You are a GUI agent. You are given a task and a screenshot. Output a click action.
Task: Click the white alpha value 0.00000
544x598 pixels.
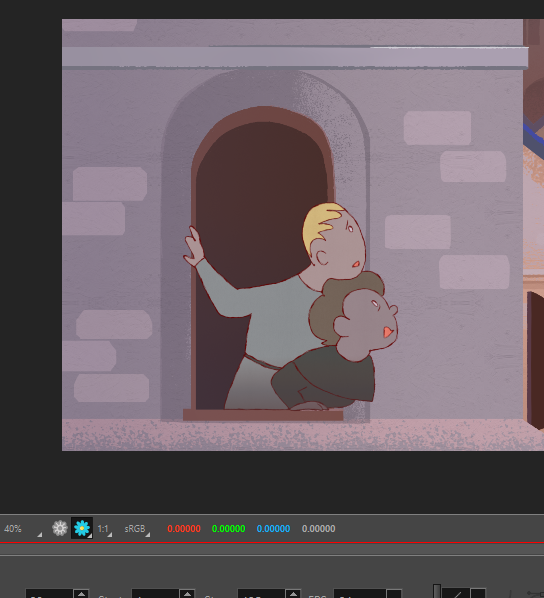tap(319, 529)
